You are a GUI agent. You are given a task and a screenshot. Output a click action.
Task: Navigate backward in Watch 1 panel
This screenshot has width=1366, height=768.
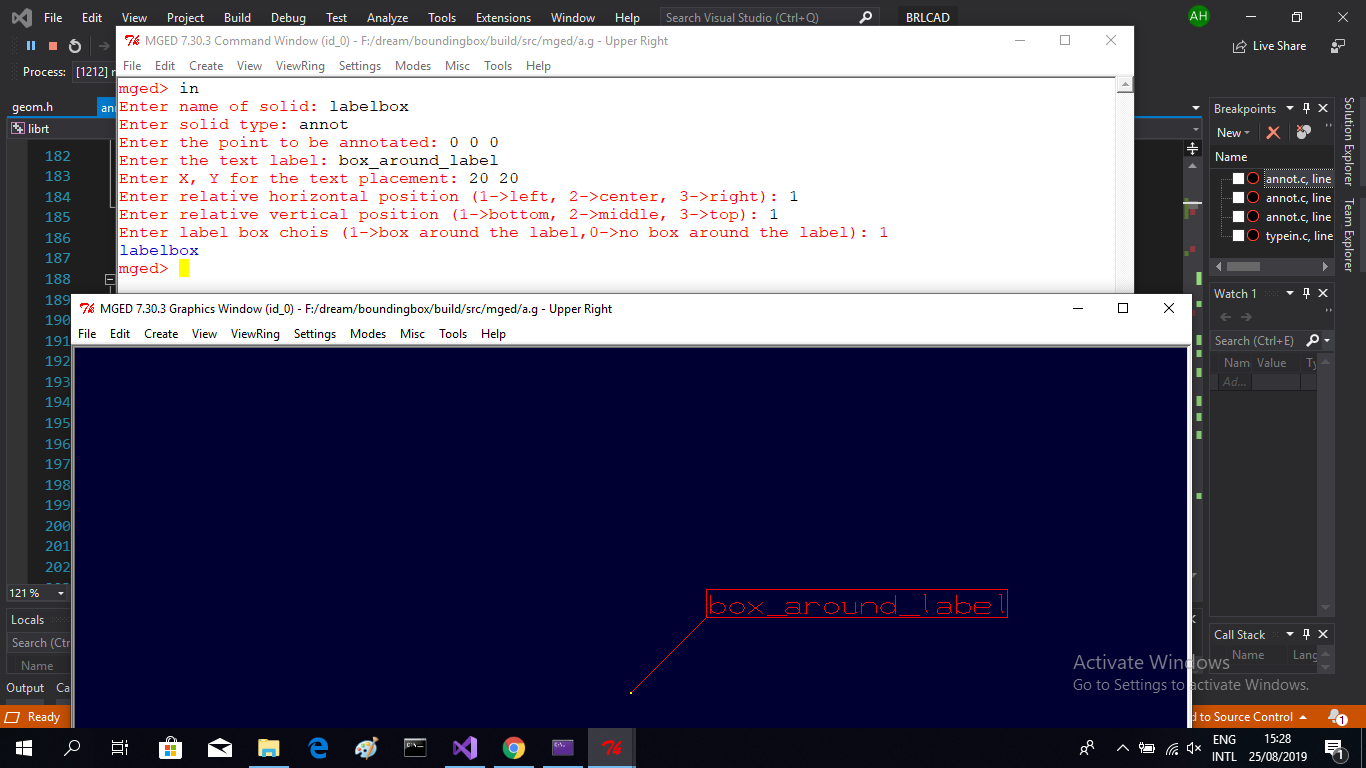(x=1225, y=317)
